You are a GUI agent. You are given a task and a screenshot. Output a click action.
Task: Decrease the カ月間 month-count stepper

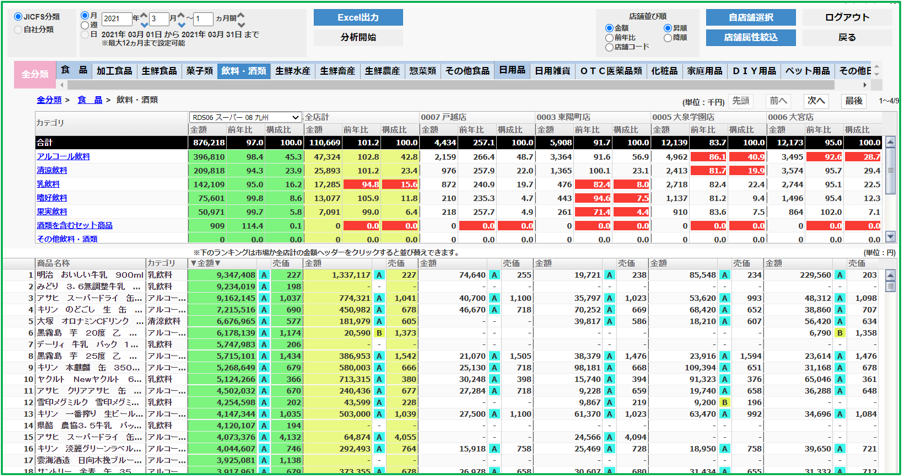coord(241,24)
